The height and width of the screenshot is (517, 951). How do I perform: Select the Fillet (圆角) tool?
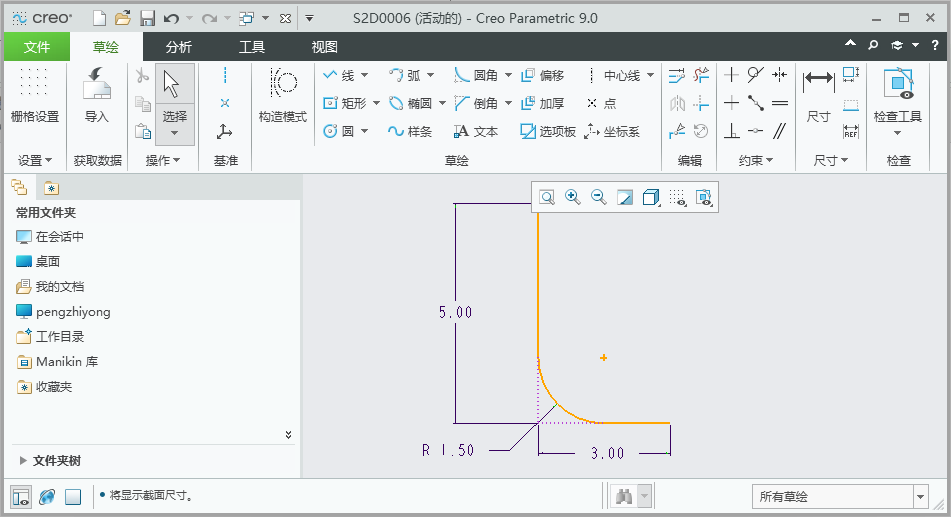[x=476, y=75]
